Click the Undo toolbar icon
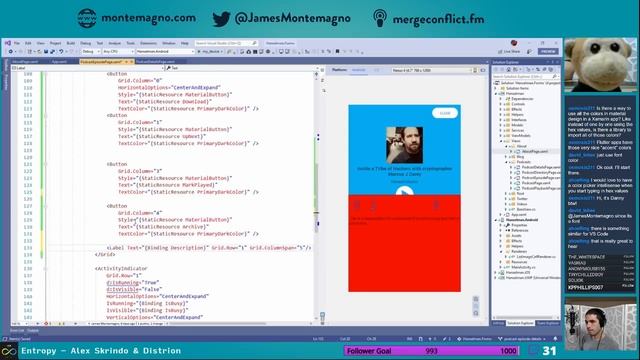 click(x=61, y=51)
